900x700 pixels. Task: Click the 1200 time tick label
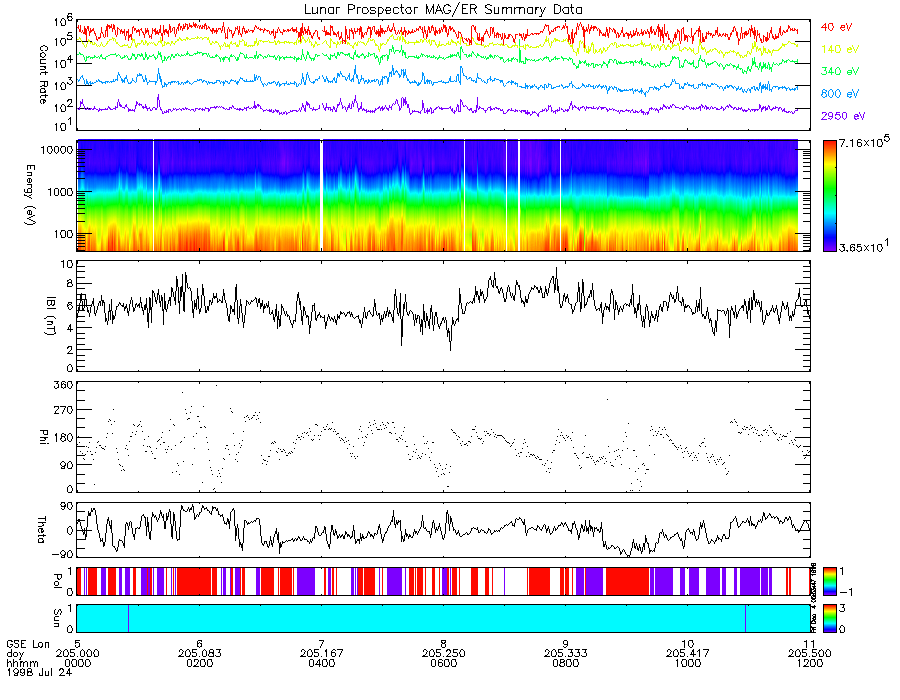tap(809, 663)
